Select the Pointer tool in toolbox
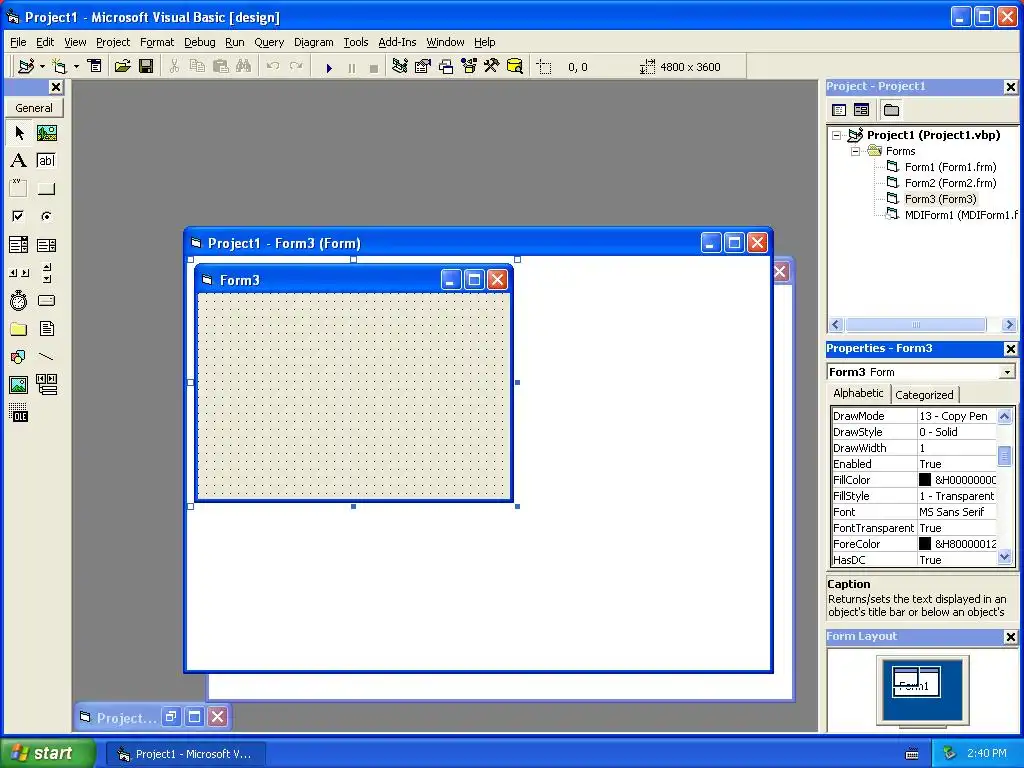Image resolution: width=1024 pixels, height=768 pixels. (x=19, y=133)
